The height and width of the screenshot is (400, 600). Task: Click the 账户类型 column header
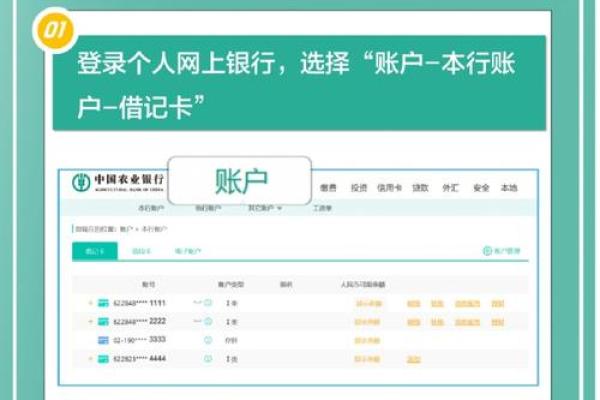click(231, 284)
